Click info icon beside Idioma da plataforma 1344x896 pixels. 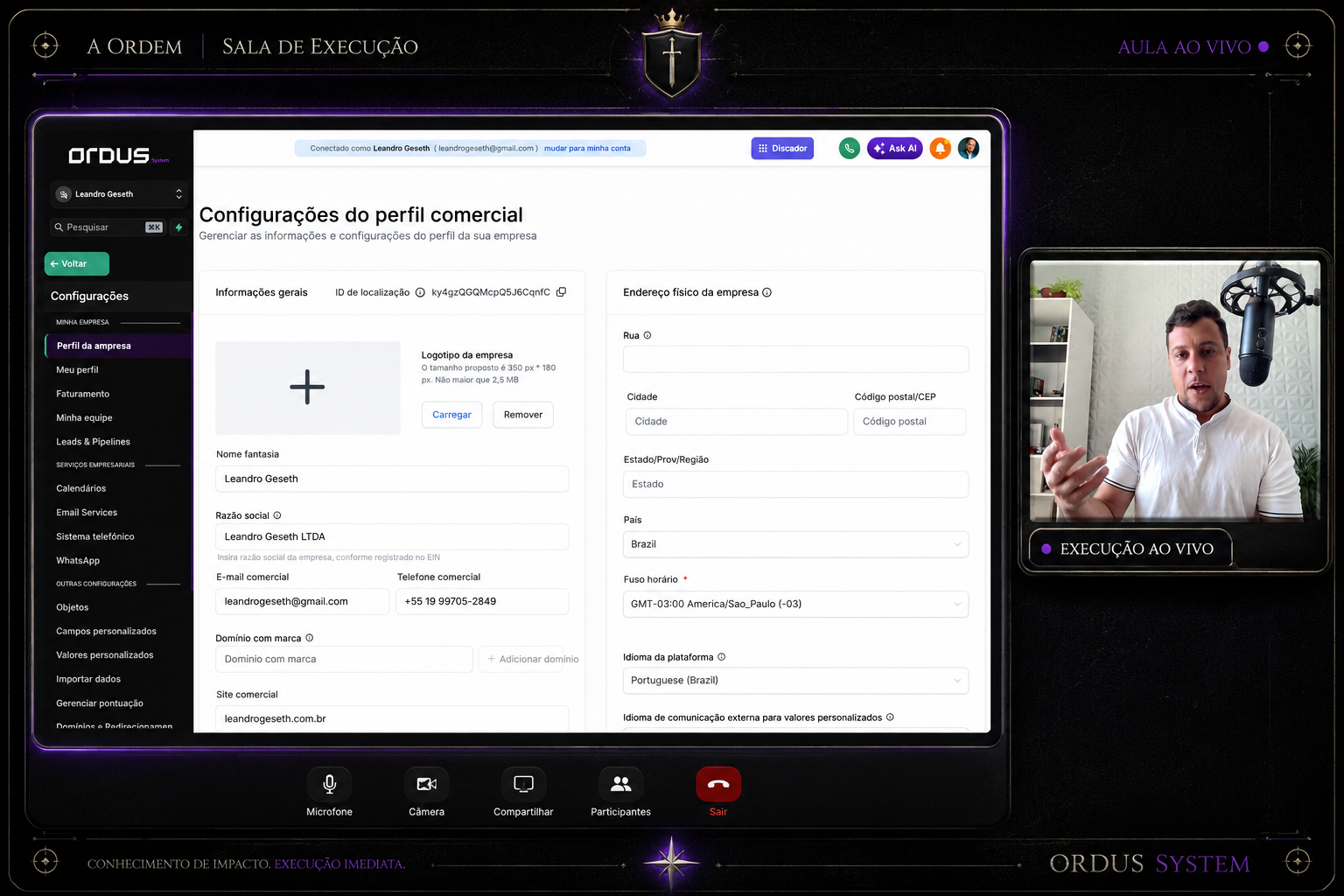pos(722,657)
